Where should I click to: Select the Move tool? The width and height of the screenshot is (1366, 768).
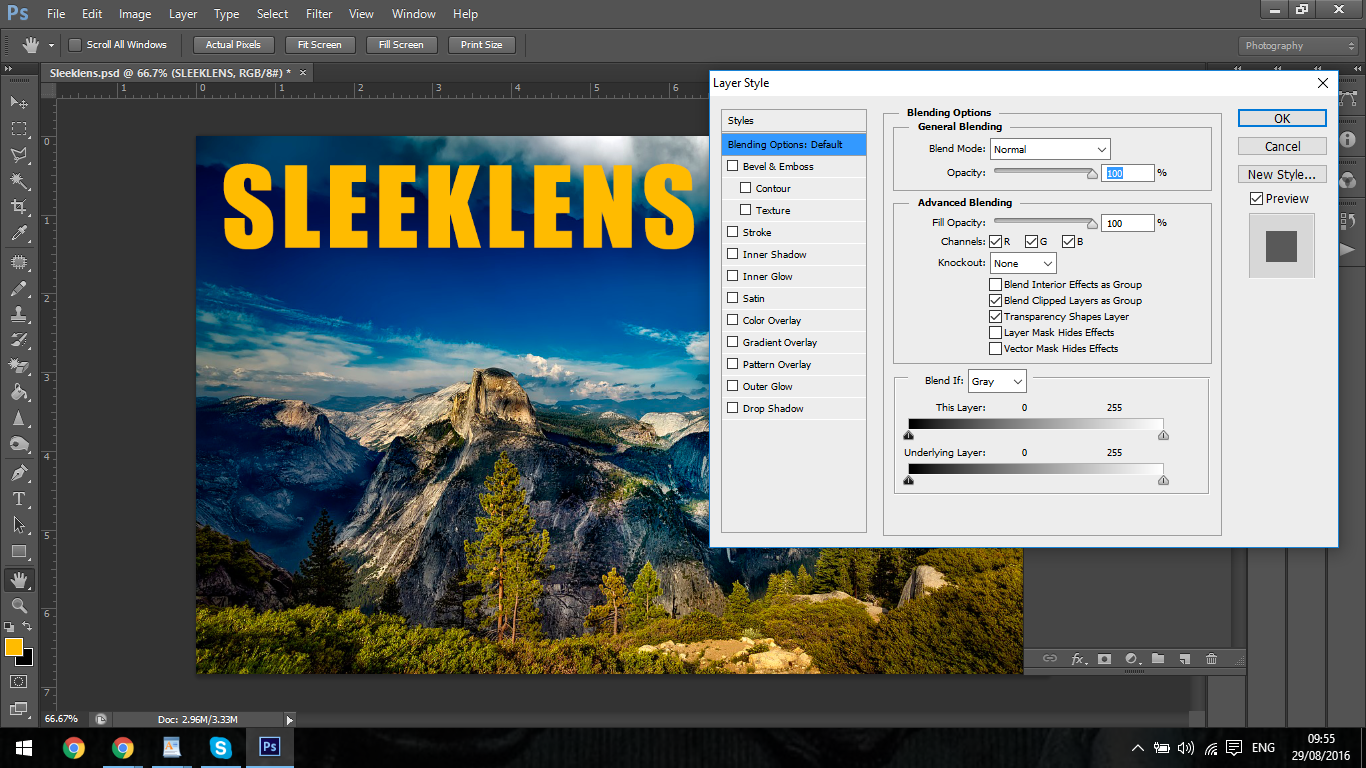point(19,102)
